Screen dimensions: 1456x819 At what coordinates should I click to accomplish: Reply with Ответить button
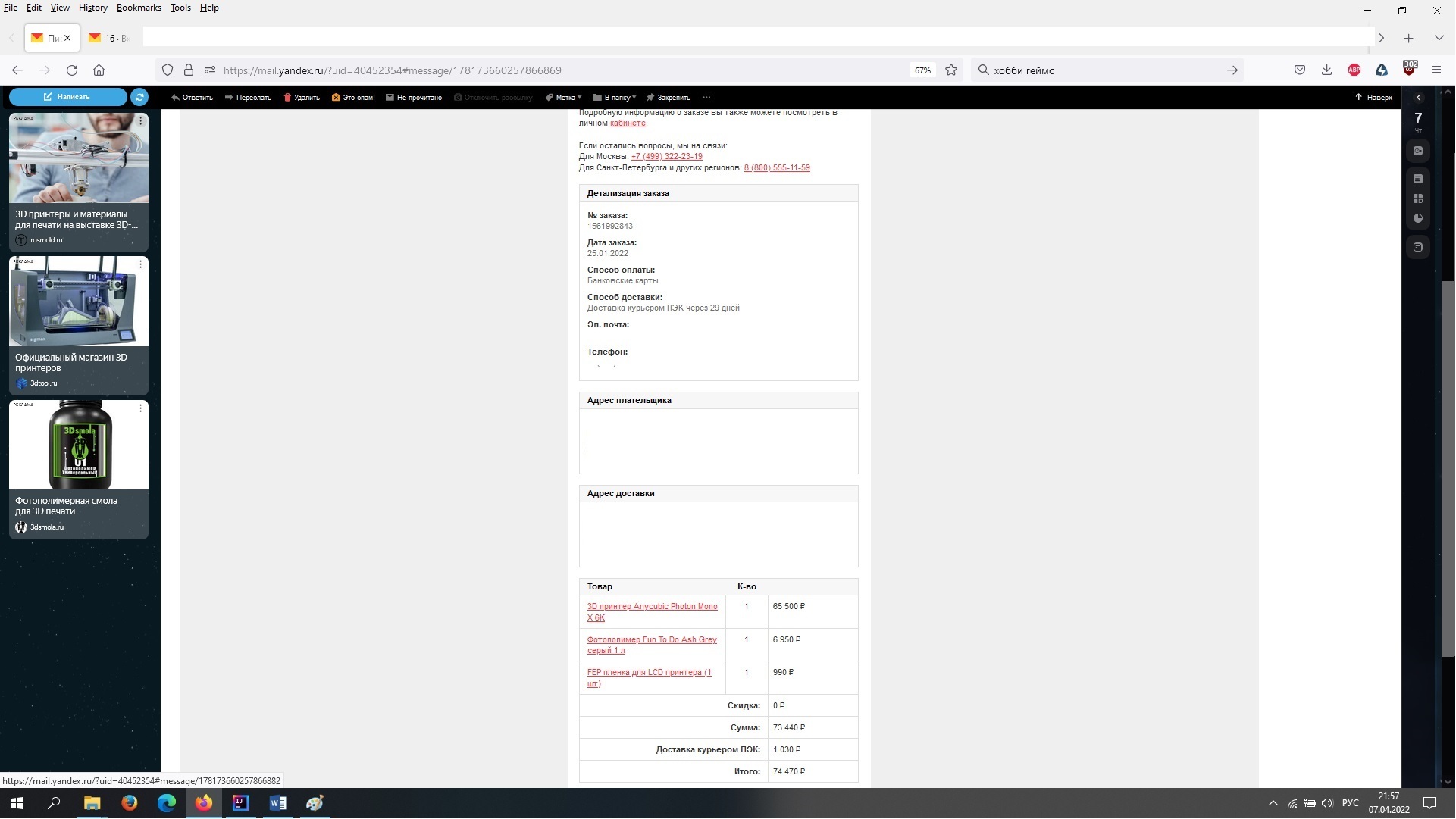[192, 97]
